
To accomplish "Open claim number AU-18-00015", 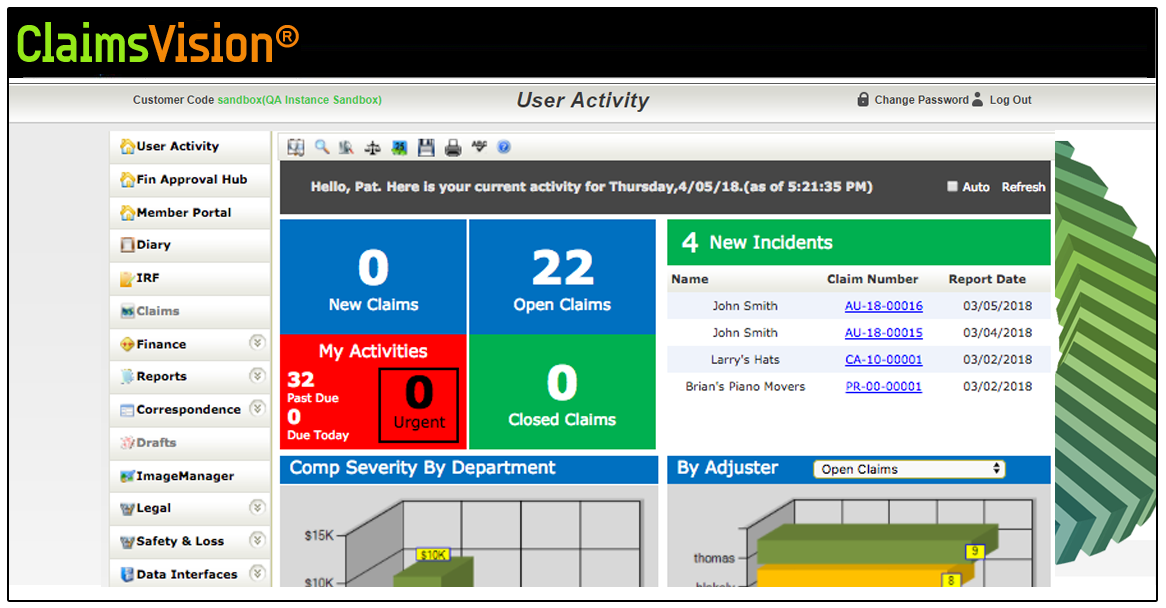I will click(883, 333).
